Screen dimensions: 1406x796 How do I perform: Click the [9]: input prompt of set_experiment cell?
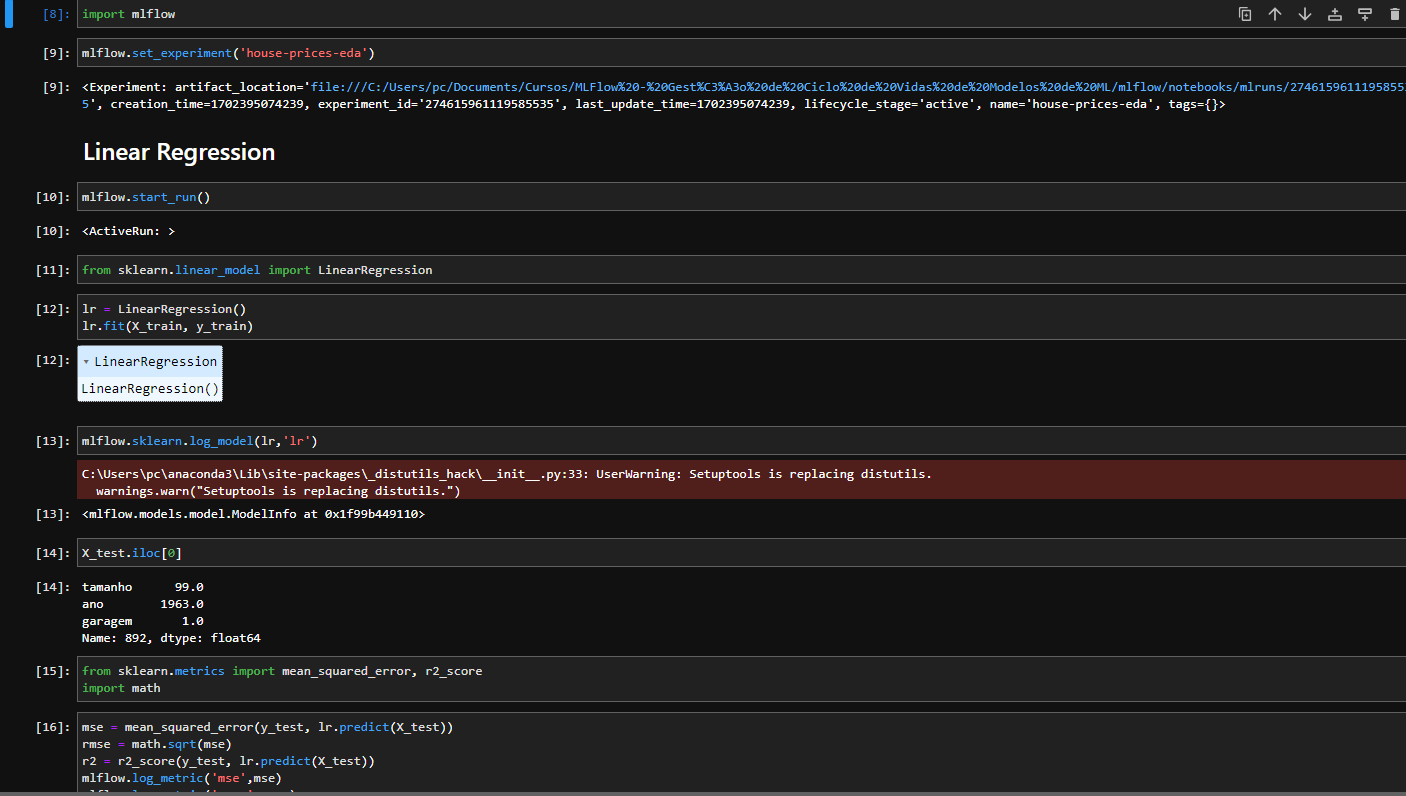(56, 53)
